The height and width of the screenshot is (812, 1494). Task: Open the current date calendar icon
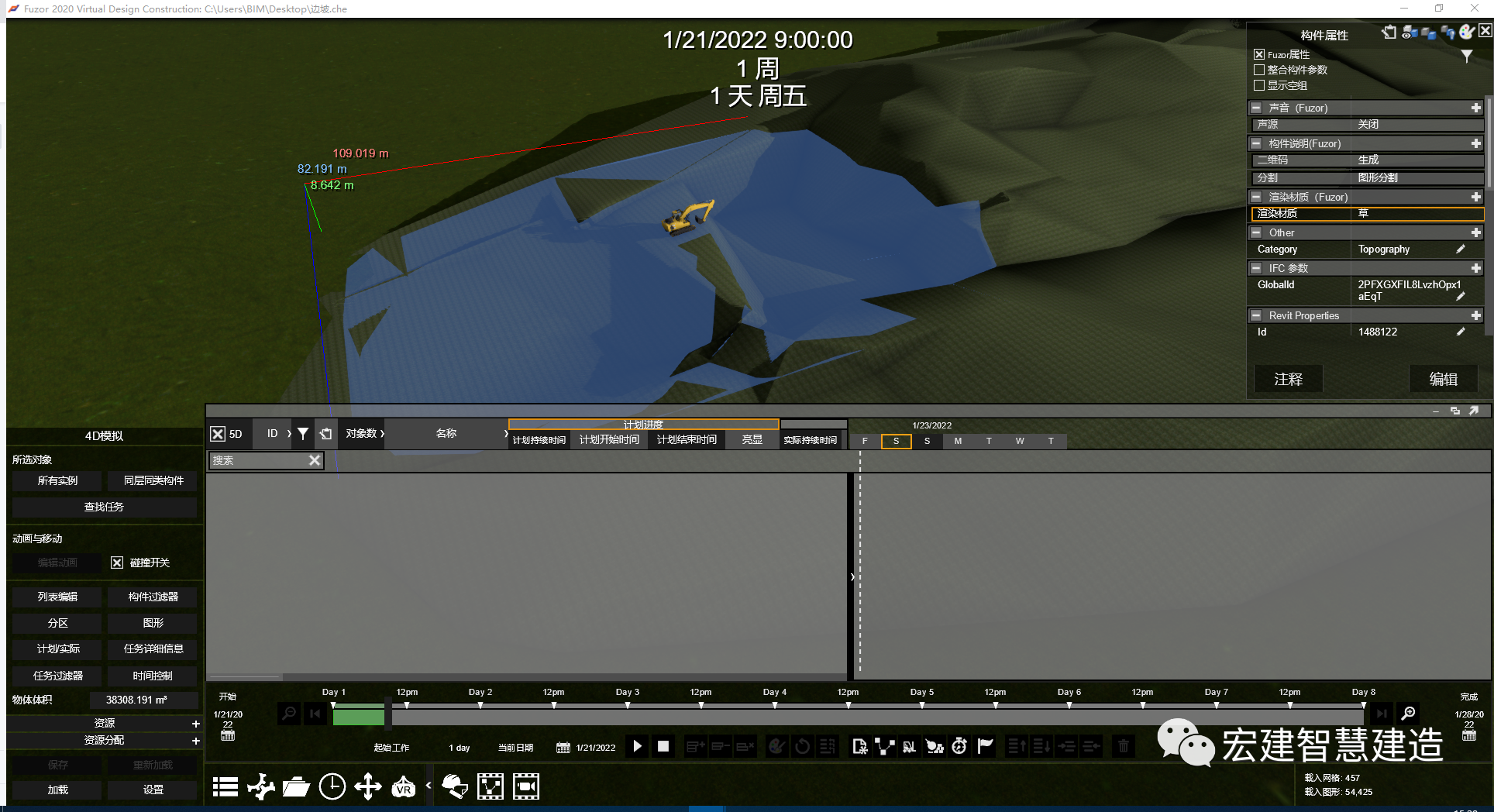[x=563, y=748]
